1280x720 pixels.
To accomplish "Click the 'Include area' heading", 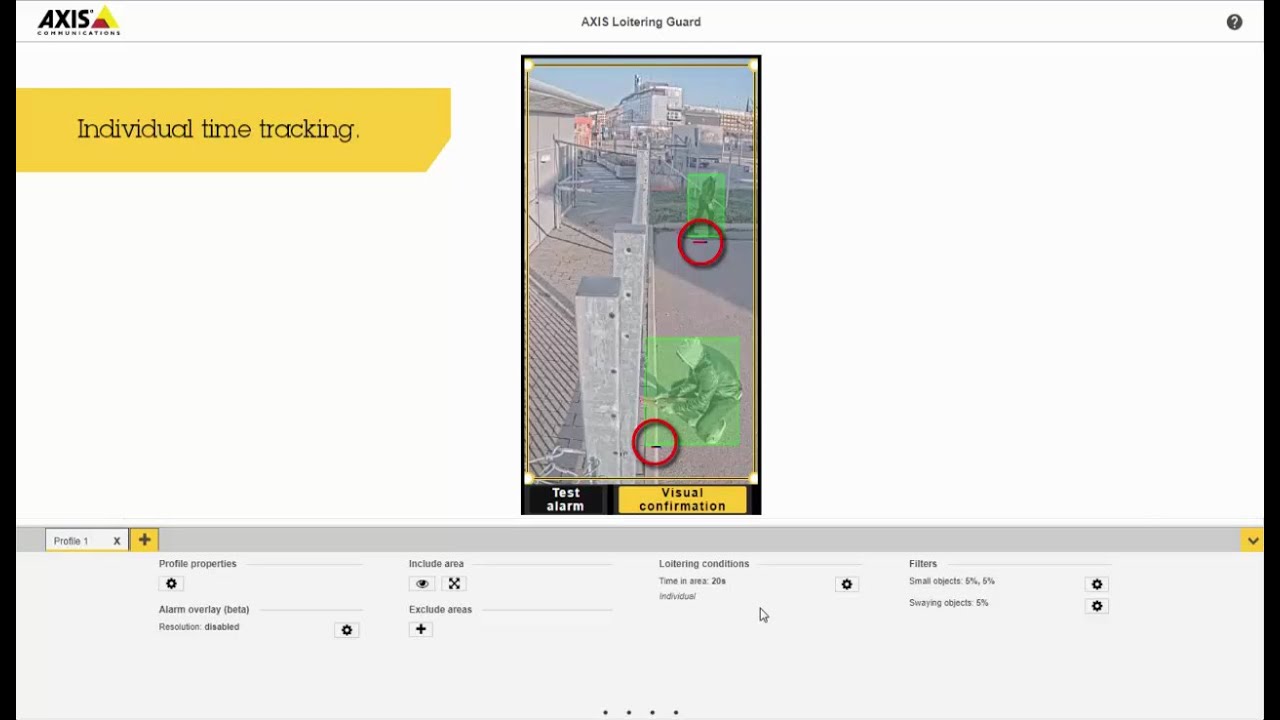I will click(x=436, y=564).
